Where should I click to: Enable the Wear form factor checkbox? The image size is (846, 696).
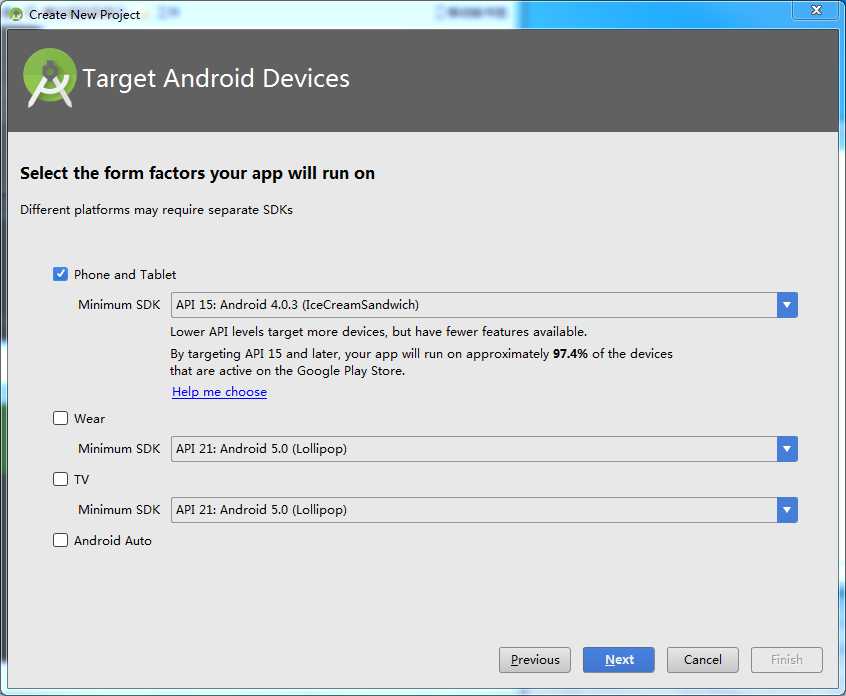tap(60, 418)
